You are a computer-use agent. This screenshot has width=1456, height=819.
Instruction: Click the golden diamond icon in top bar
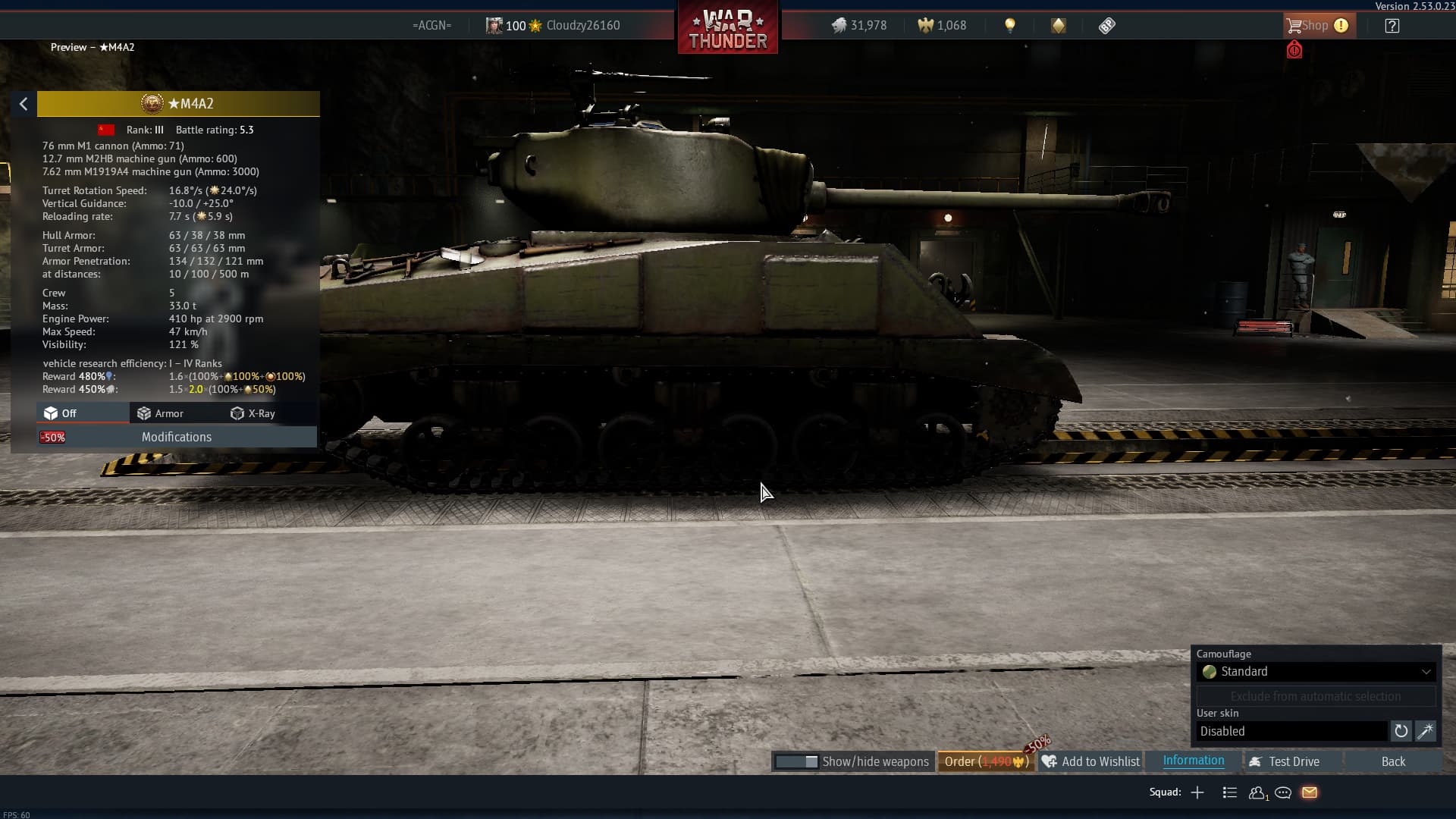click(1058, 26)
